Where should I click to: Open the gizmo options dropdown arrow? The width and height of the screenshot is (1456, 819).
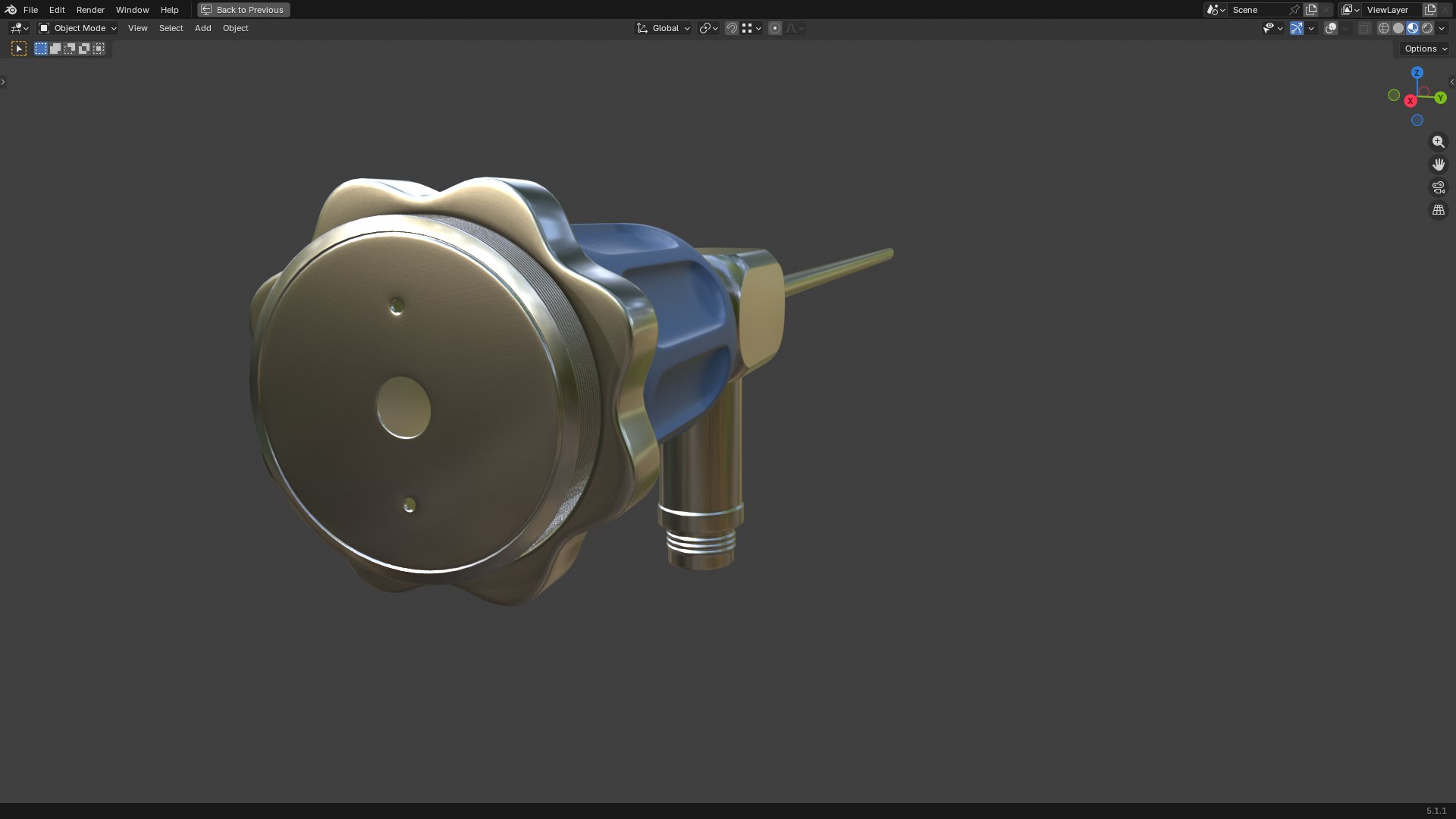1311,28
